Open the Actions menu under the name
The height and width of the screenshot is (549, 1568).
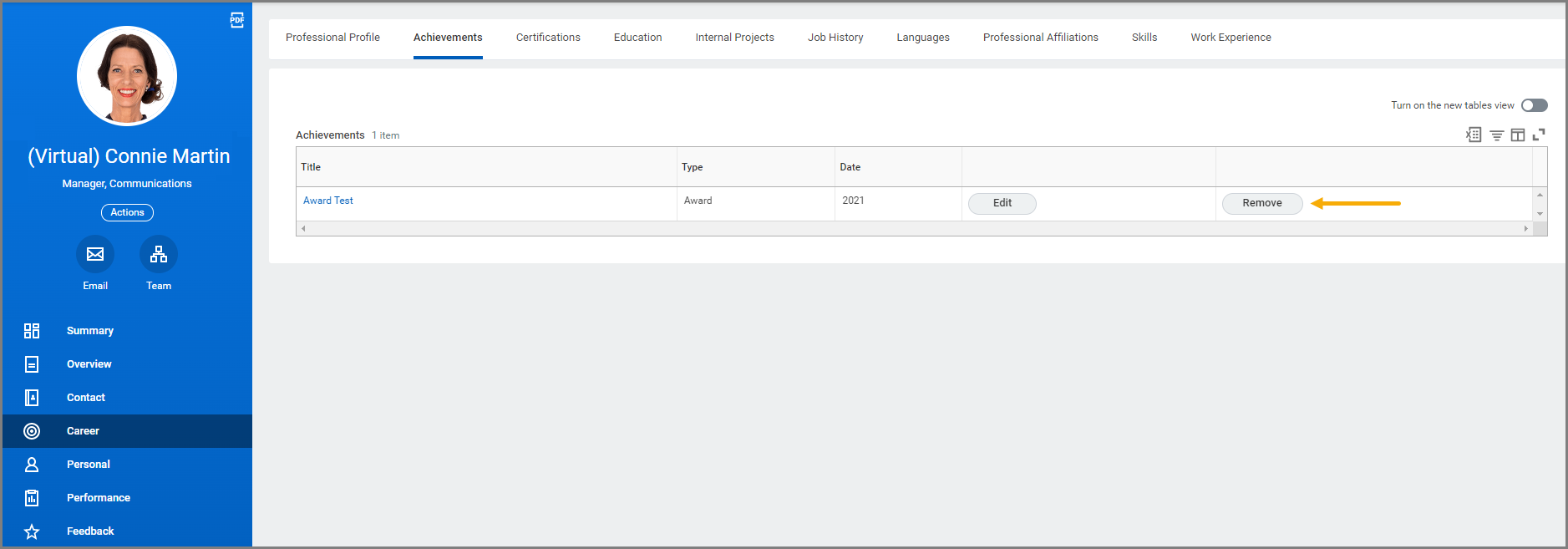coord(127,212)
